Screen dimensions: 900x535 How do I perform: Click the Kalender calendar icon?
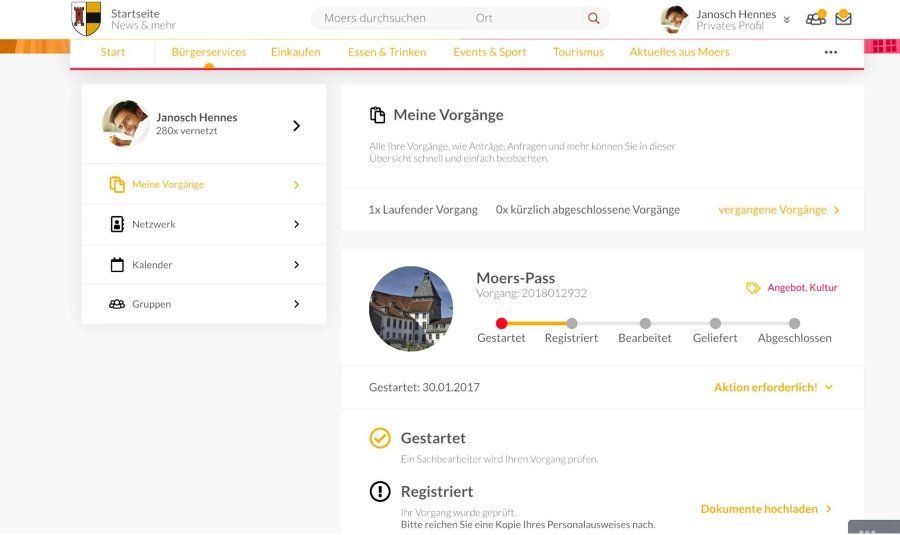click(117, 265)
